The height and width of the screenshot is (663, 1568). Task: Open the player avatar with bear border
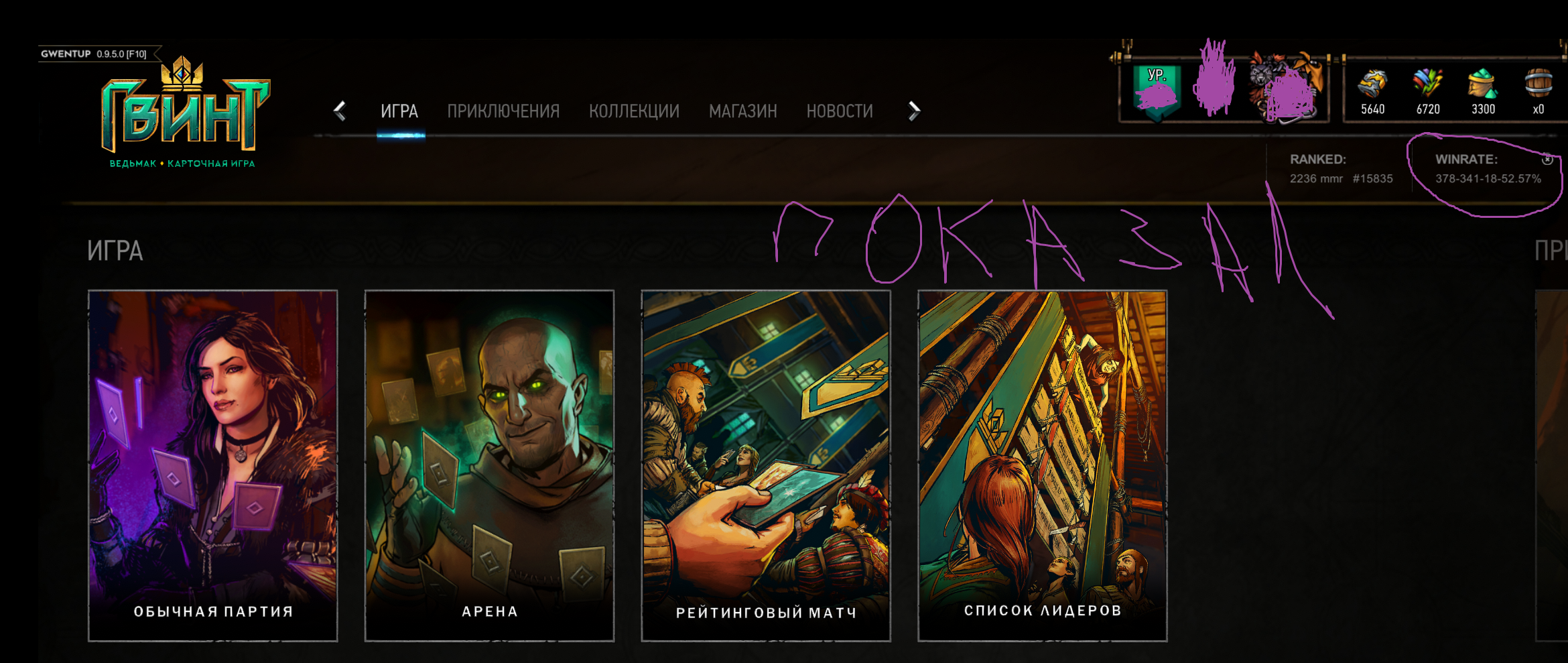pos(1286,87)
